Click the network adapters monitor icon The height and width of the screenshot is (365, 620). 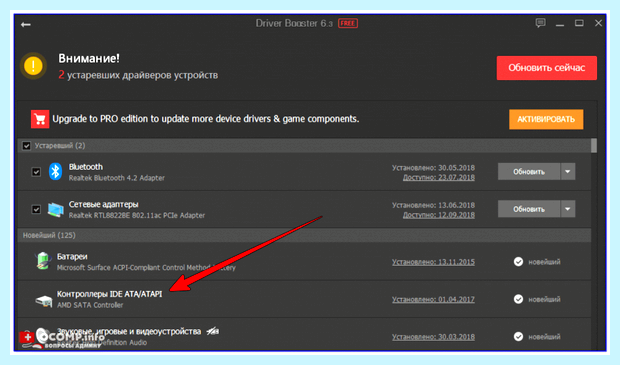(55, 209)
